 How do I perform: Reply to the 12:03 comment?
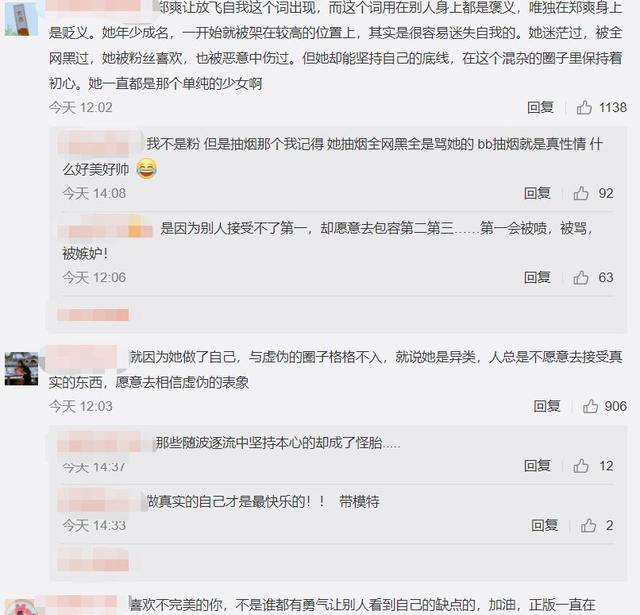click(x=547, y=406)
